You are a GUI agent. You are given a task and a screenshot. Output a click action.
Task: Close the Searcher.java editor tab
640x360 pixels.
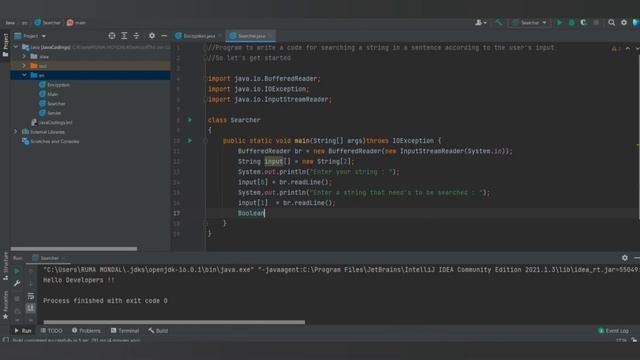click(x=271, y=36)
